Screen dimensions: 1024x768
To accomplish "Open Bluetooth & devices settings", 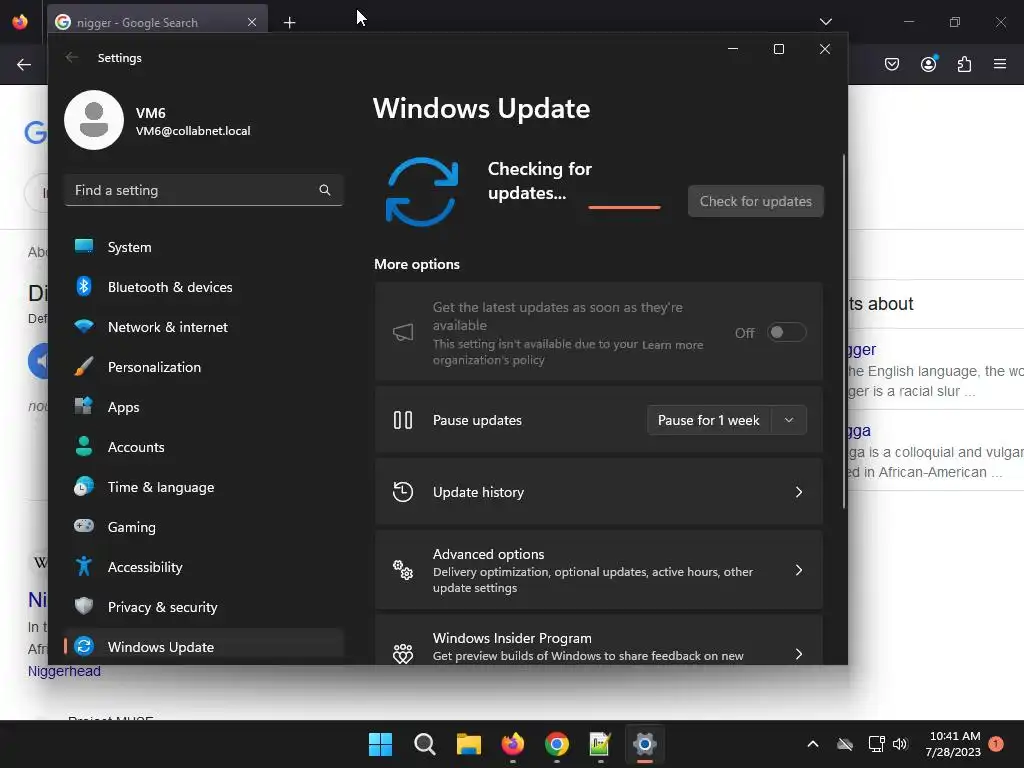I will click(x=204, y=287).
